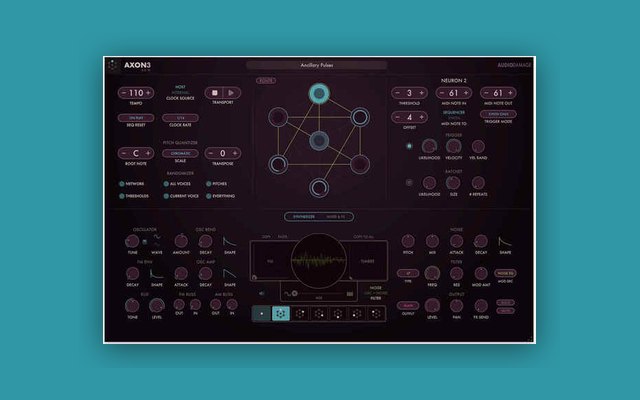Select the upper-left neuron node
This screenshot has height=400, width=640.
(x=278, y=117)
